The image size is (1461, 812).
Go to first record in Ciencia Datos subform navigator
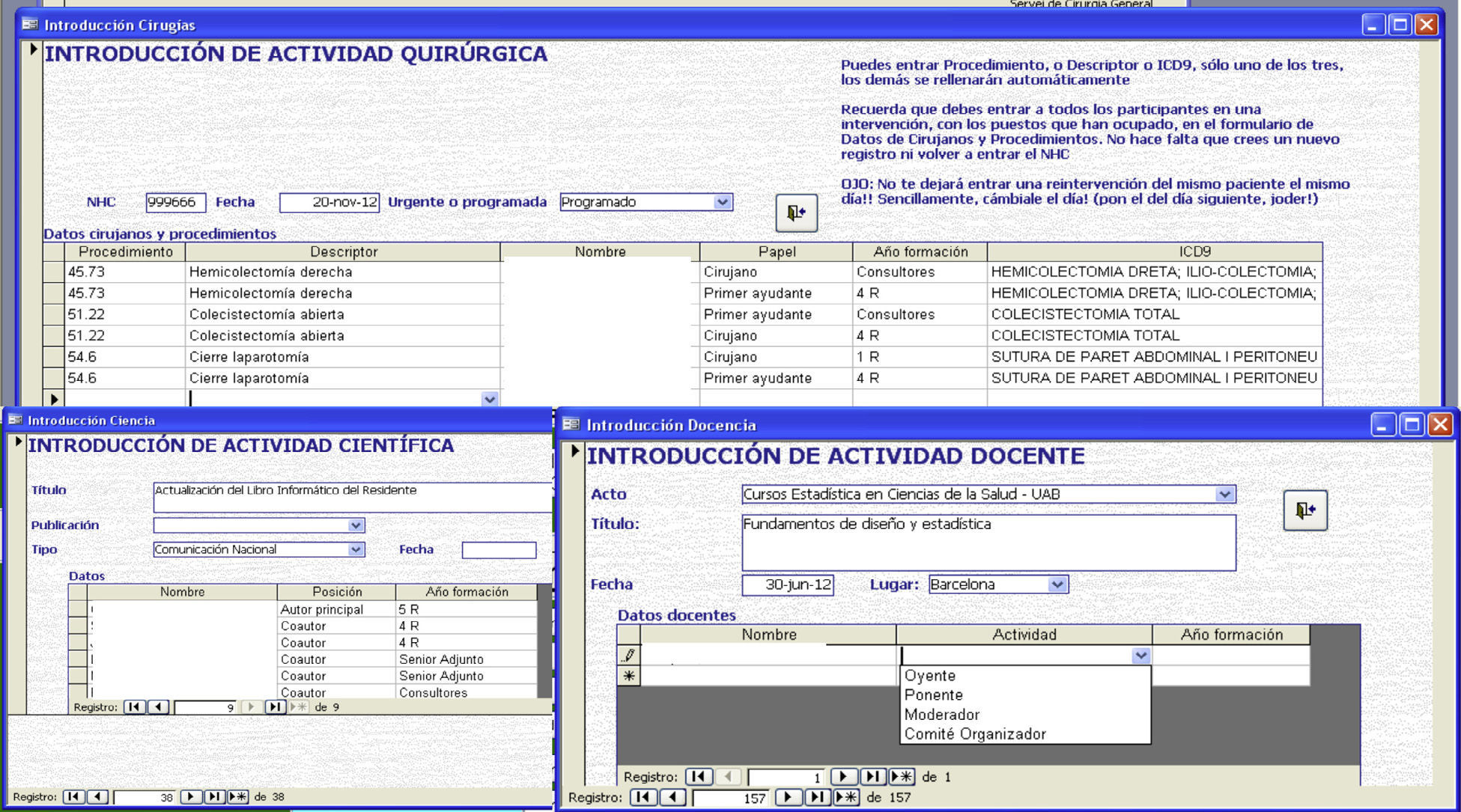pyautogui.click(x=134, y=706)
